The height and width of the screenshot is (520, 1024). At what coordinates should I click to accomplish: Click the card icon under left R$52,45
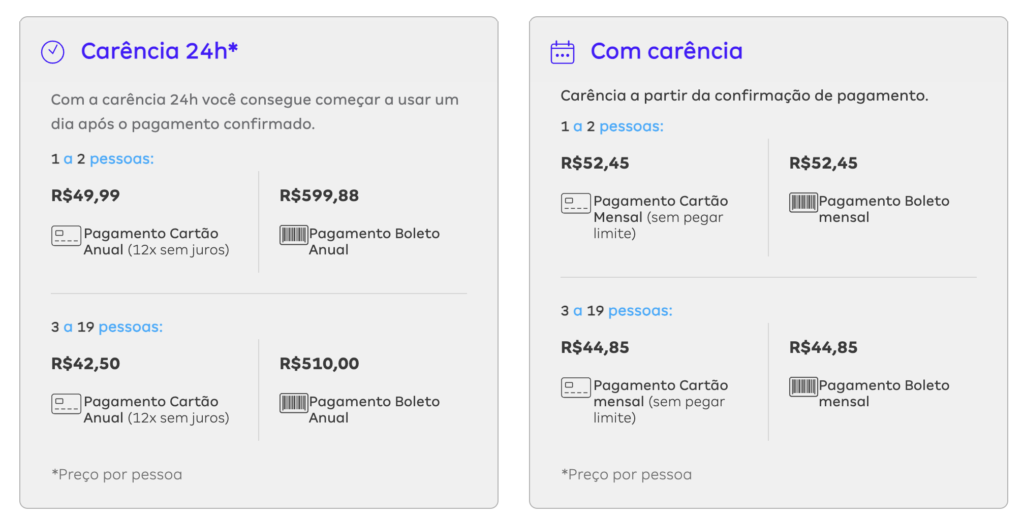point(575,203)
